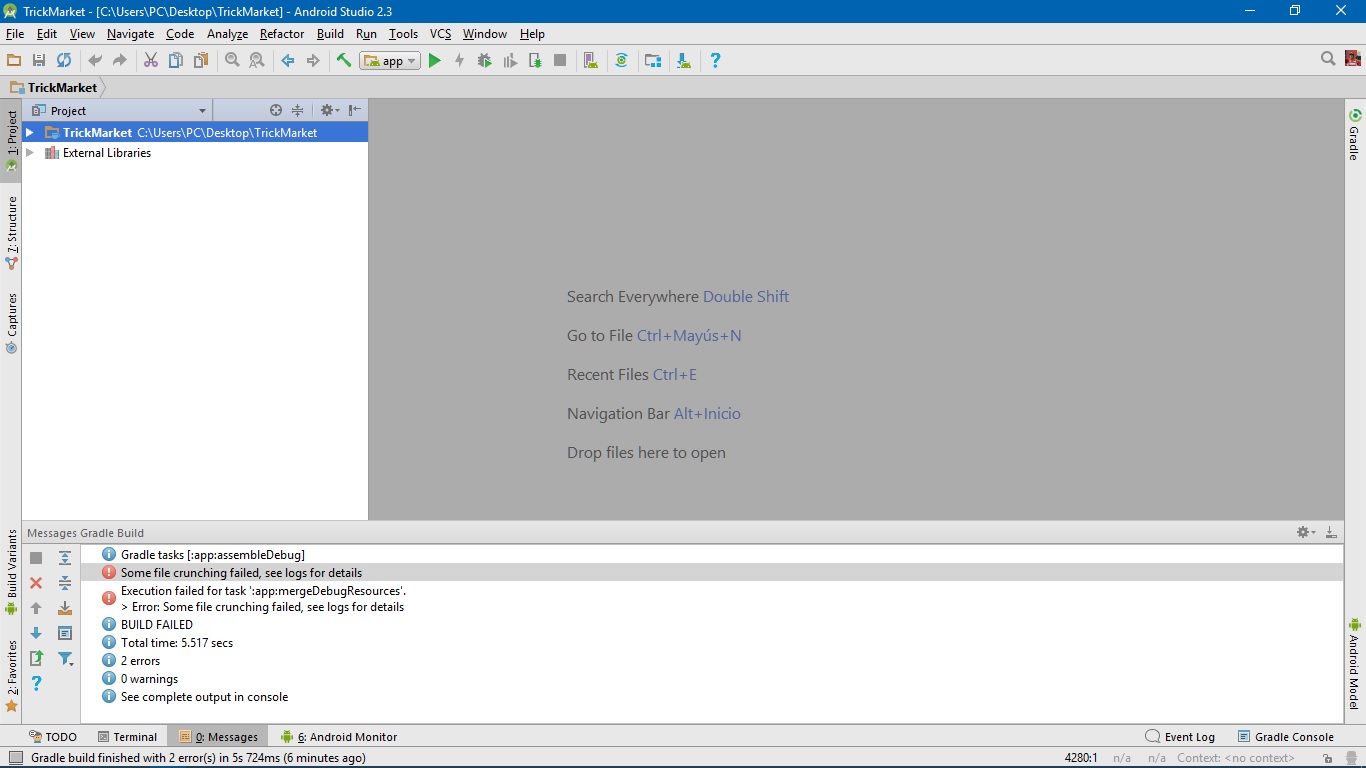Navigate back with the left arrow icon
The width and height of the screenshot is (1366, 768).
288,61
